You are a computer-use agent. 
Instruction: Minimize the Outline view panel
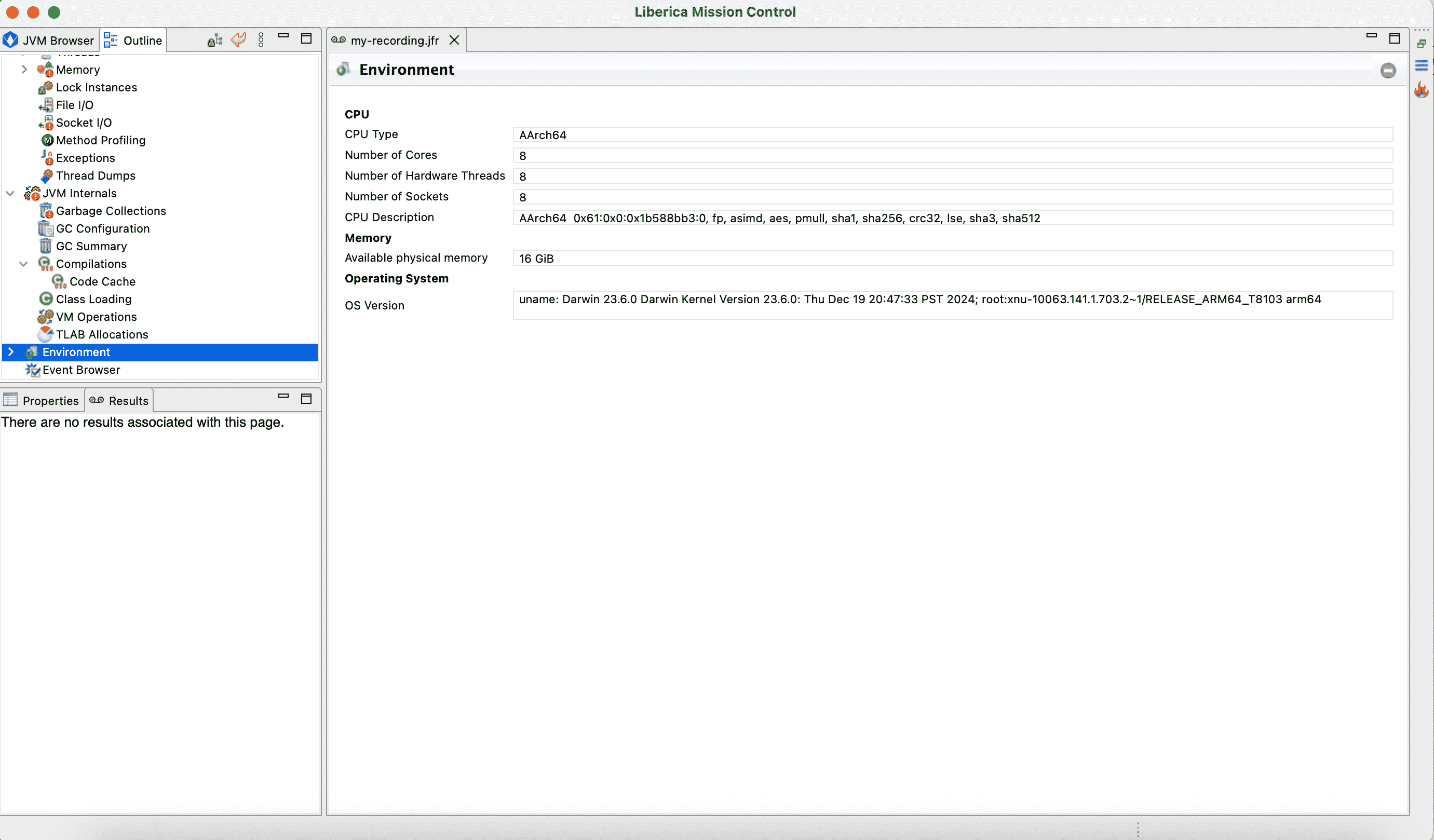[x=283, y=36]
